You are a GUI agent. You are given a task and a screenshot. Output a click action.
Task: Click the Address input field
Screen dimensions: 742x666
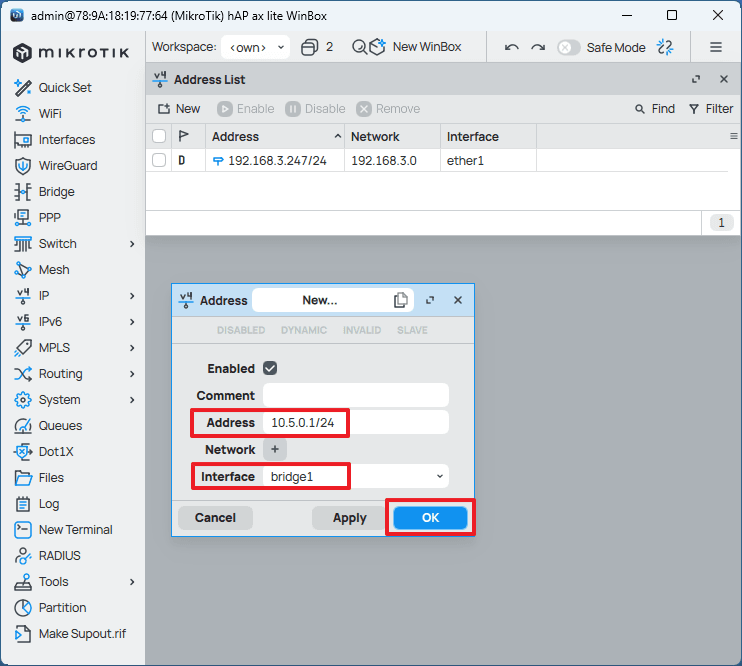(x=355, y=423)
